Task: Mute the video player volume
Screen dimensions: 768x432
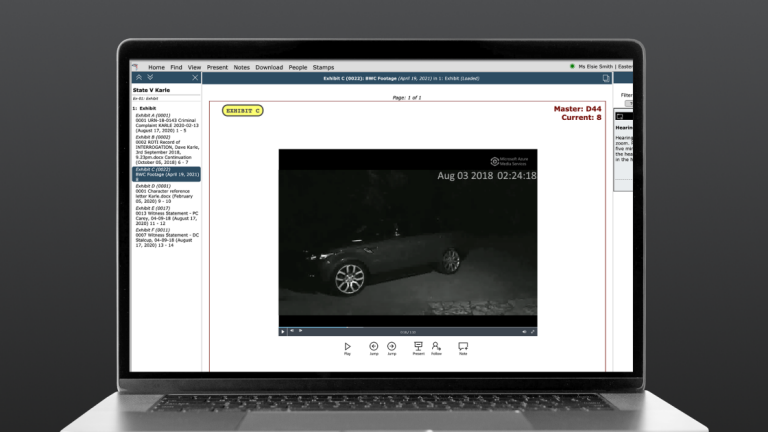Action: (523, 331)
